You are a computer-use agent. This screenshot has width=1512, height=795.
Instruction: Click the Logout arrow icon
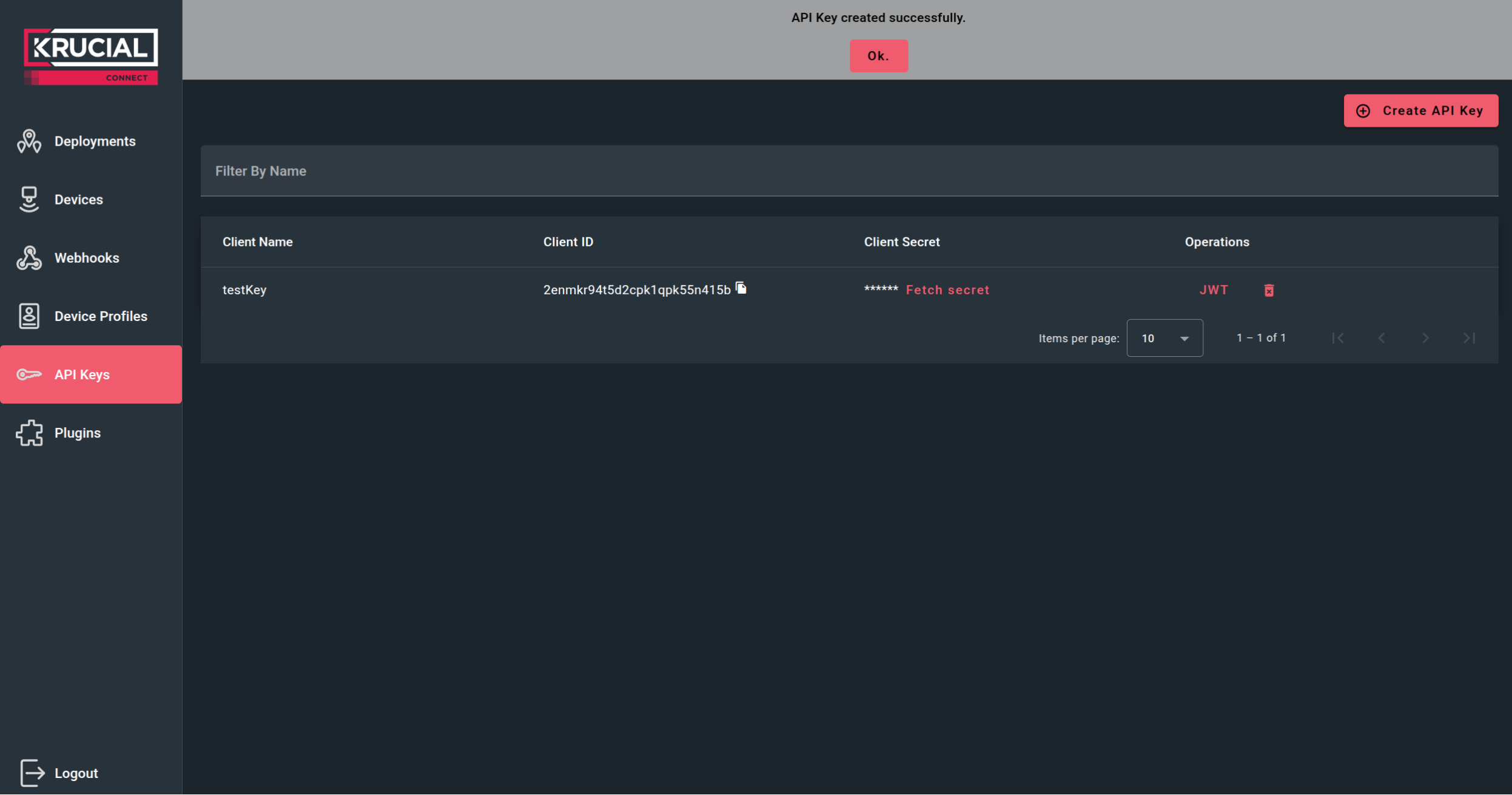pos(32,773)
